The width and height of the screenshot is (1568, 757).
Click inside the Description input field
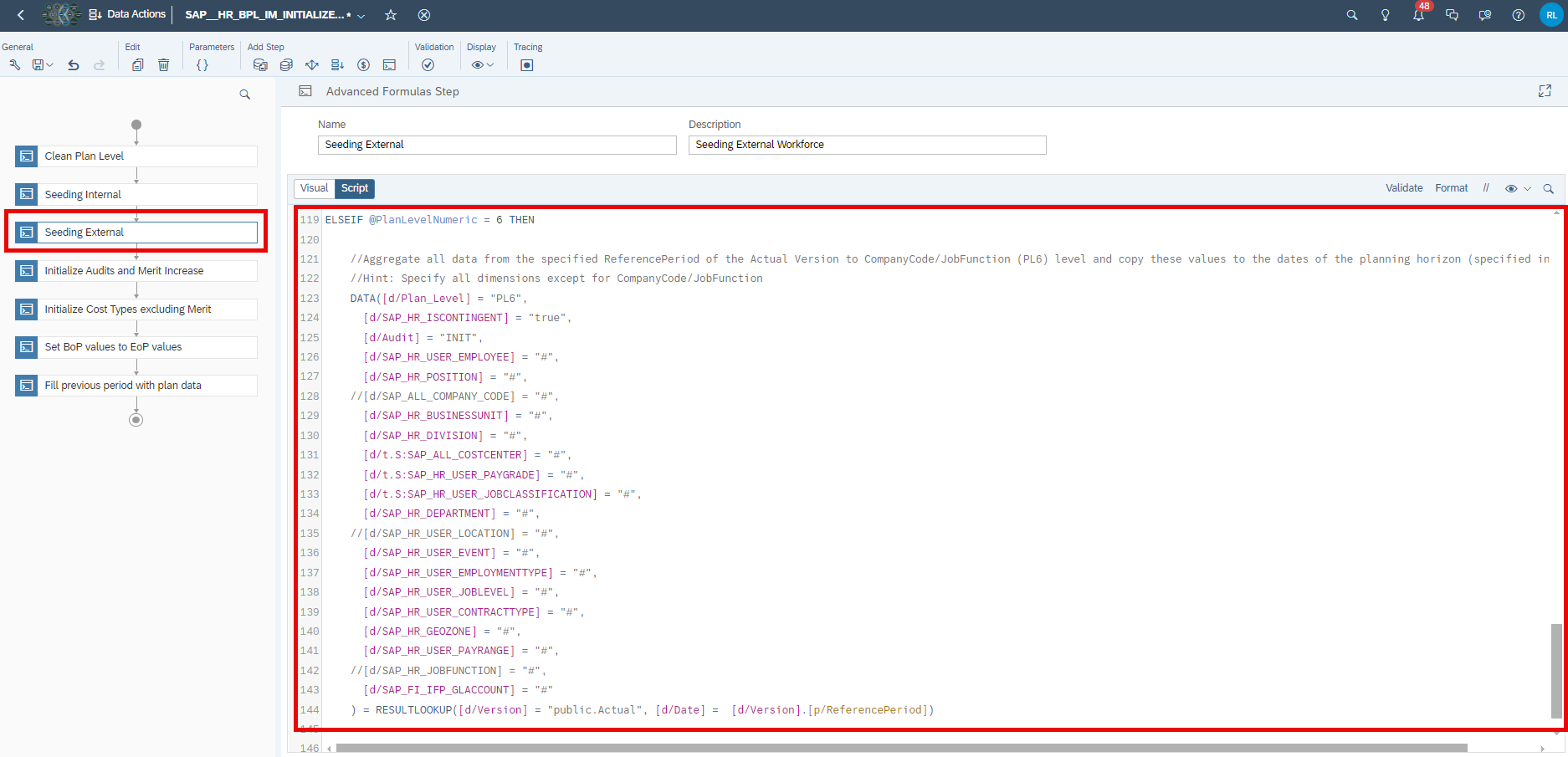coord(867,145)
